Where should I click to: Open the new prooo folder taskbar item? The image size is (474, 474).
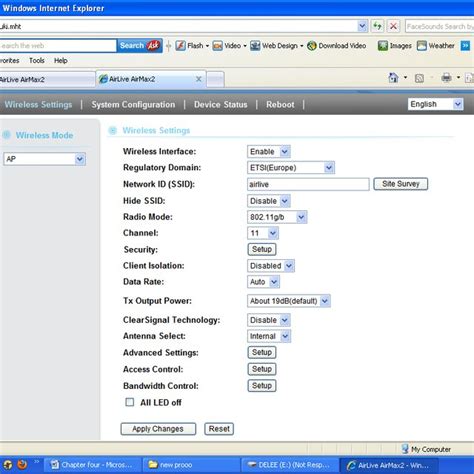click(x=191, y=465)
